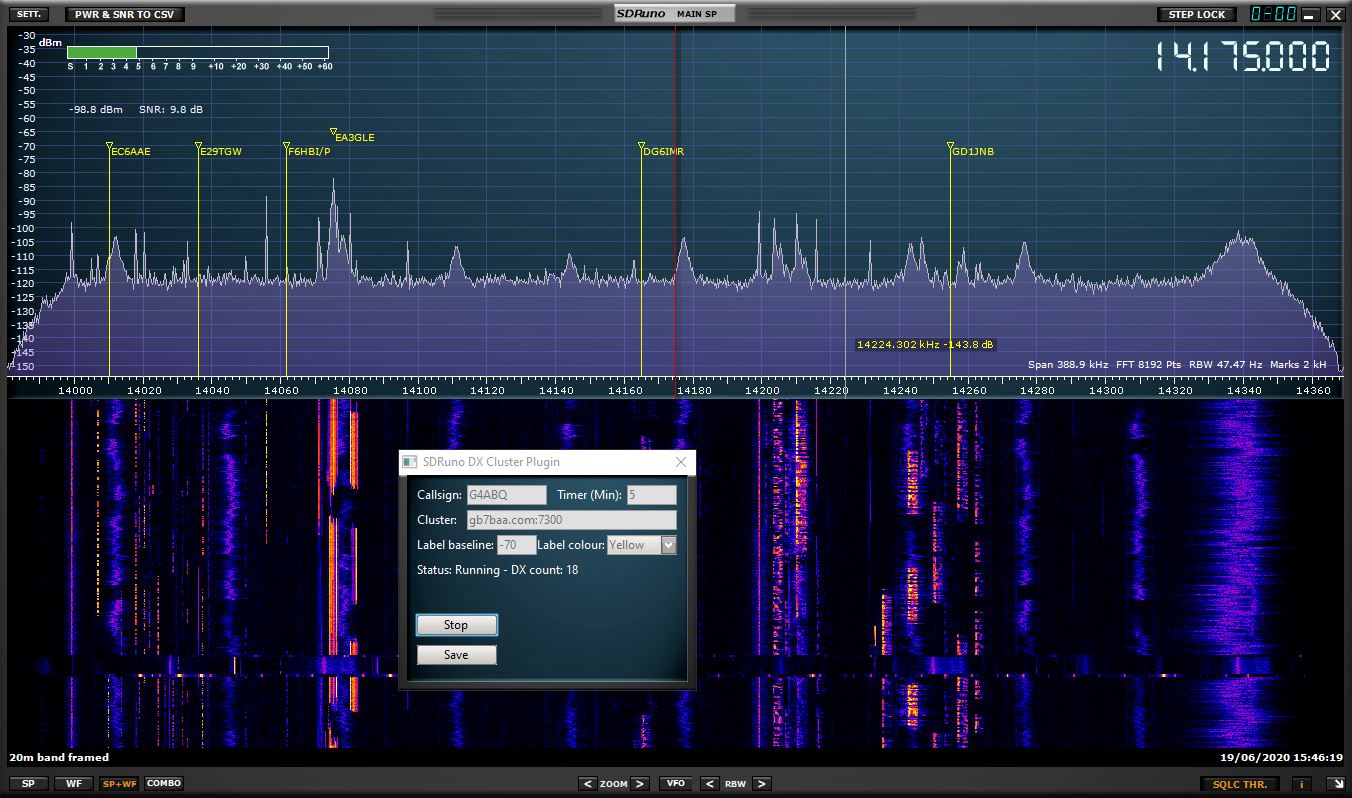The height and width of the screenshot is (798, 1352).
Task: Toggle the STEP LOCK button
Action: (x=1197, y=14)
